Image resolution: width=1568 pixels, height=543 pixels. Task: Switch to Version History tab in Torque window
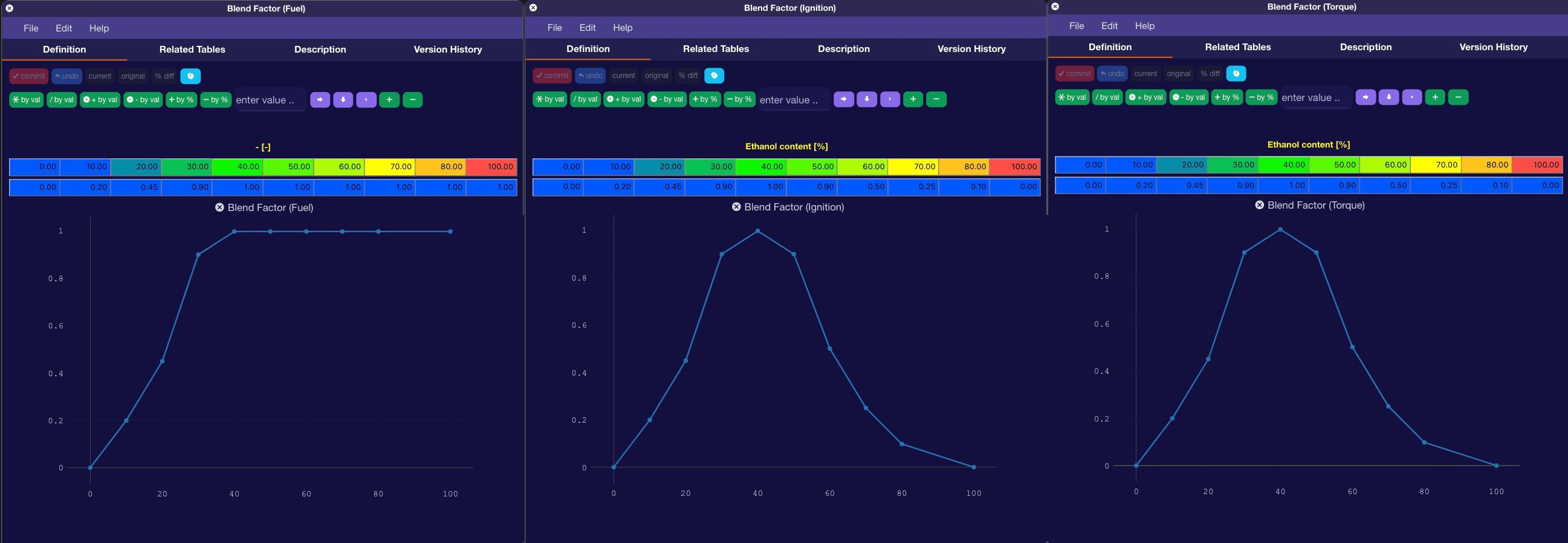coord(1493,47)
